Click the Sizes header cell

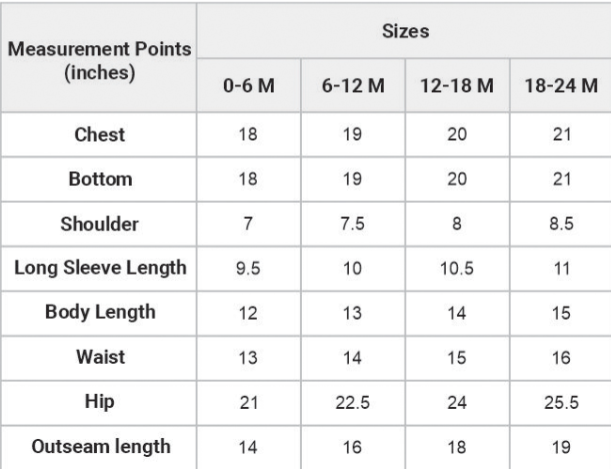coord(404,31)
